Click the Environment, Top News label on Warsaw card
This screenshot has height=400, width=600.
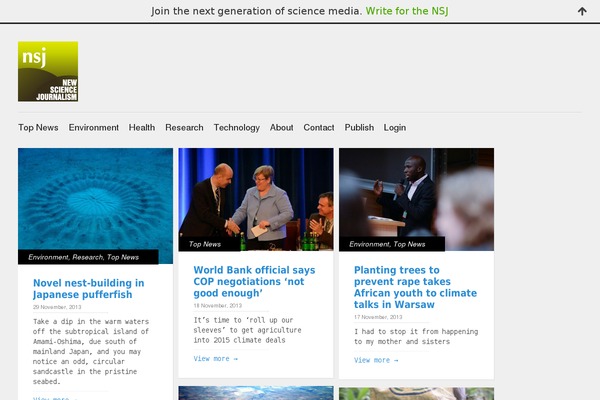coord(387,244)
